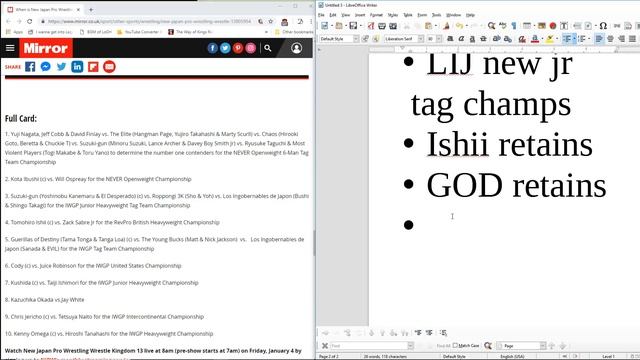Image resolution: width=640 pixels, height=360 pixels.
Task: Click the Save document icon in Writer
Action: (353, 26)
